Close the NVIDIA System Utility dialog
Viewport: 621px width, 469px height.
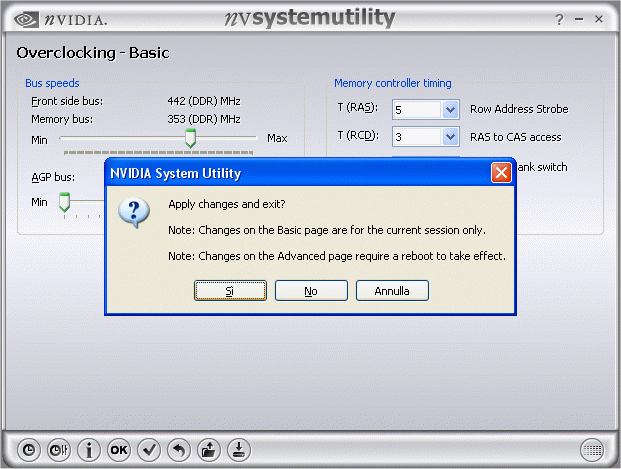501,173
